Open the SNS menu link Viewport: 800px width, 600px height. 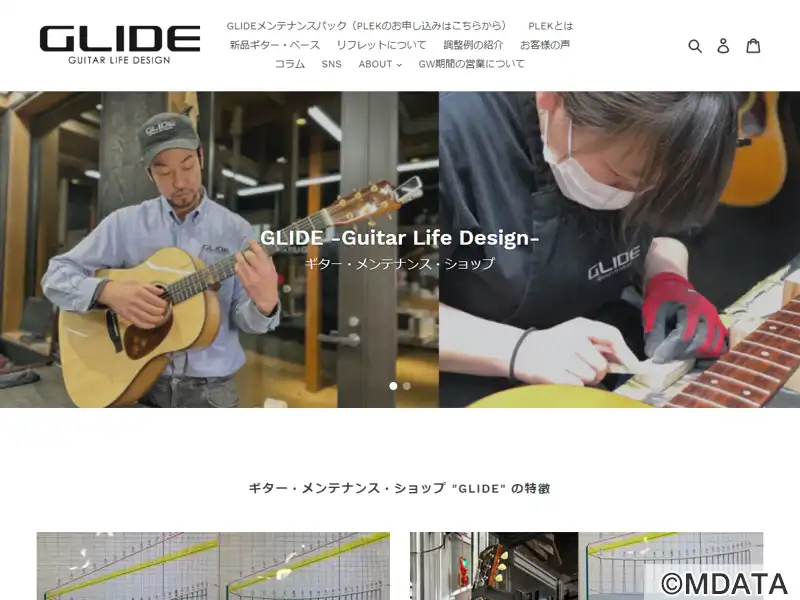pos(331,64)
